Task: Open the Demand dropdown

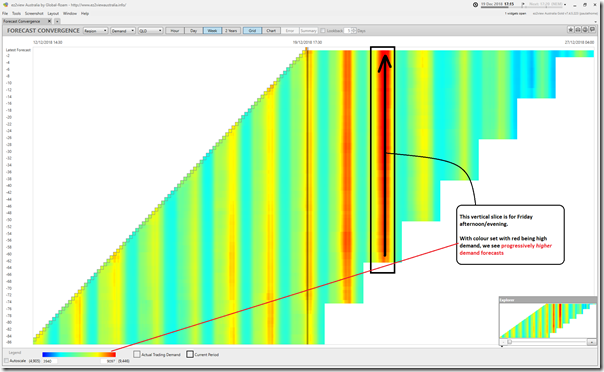Action: (x=123, y=30)
